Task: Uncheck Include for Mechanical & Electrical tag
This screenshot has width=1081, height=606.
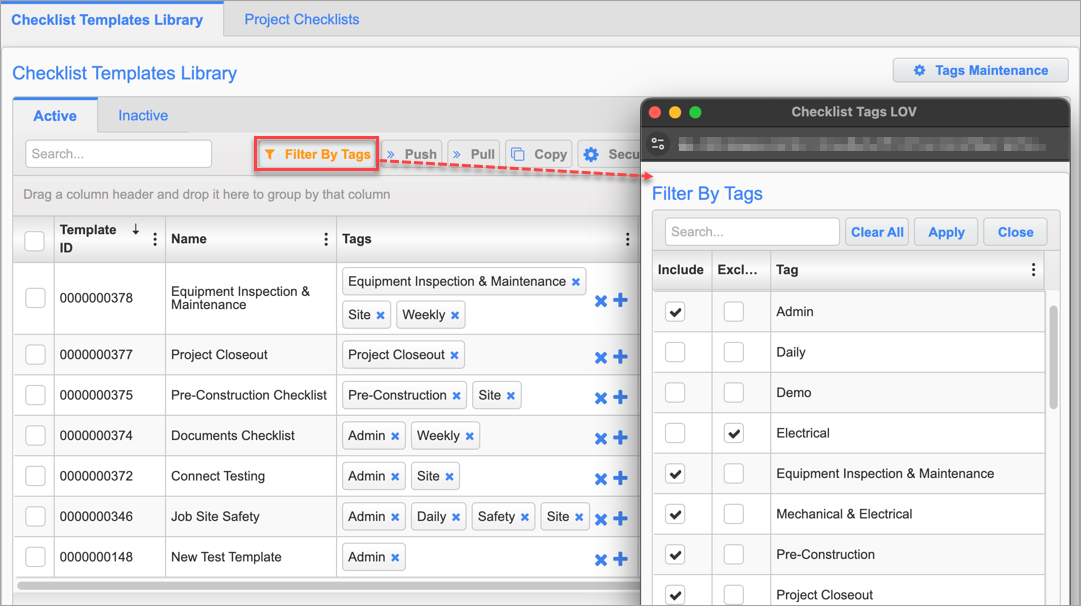Action: [x=675, y=514]
